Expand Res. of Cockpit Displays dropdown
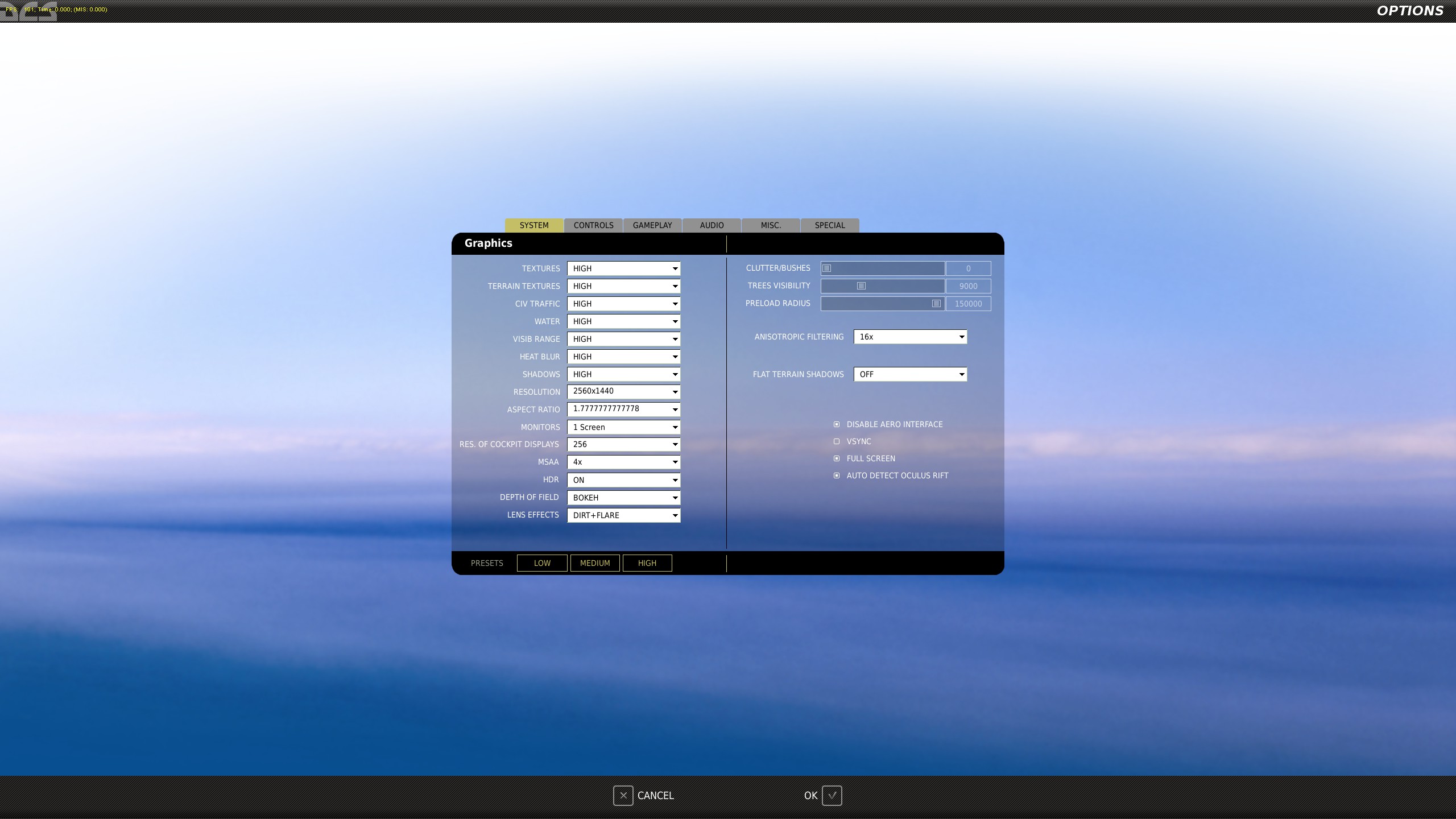Screen dimensions: 1456x819 [623, 444]
